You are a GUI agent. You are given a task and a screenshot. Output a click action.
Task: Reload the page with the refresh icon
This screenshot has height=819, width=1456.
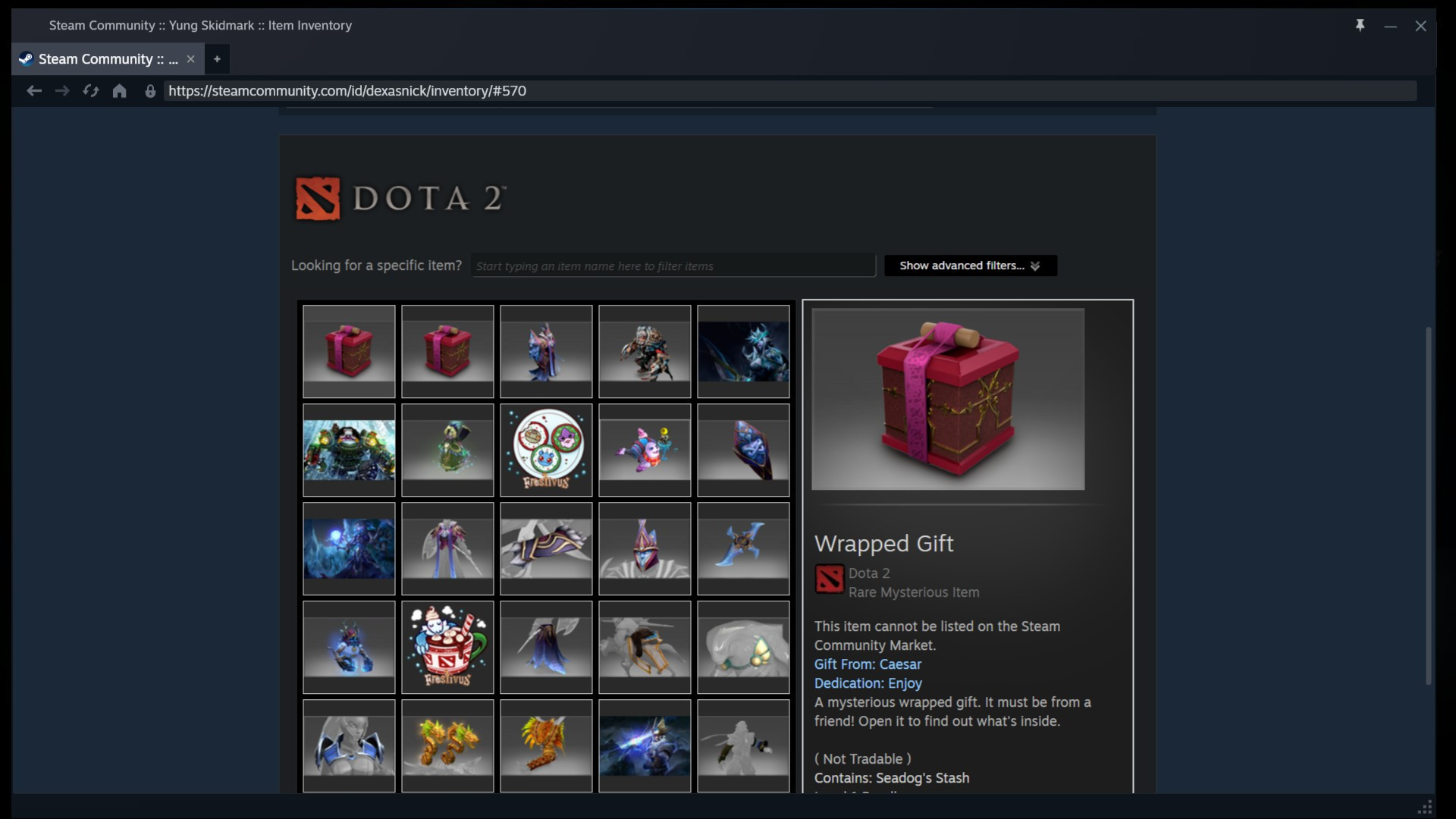(91, 91)
